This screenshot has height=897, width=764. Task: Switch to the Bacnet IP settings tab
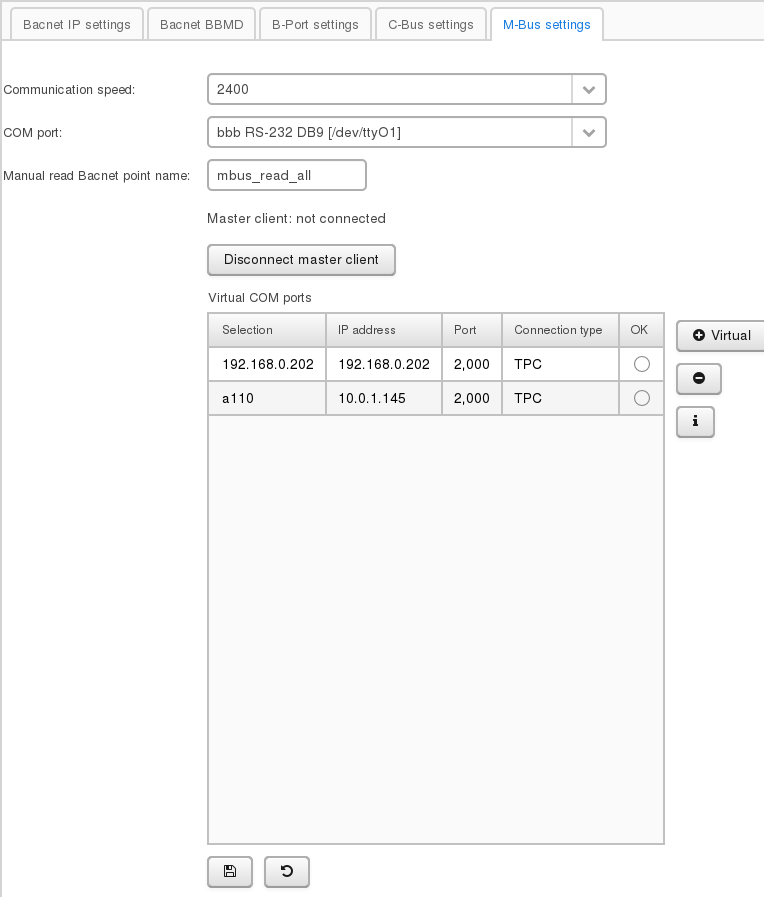[77, 25]
